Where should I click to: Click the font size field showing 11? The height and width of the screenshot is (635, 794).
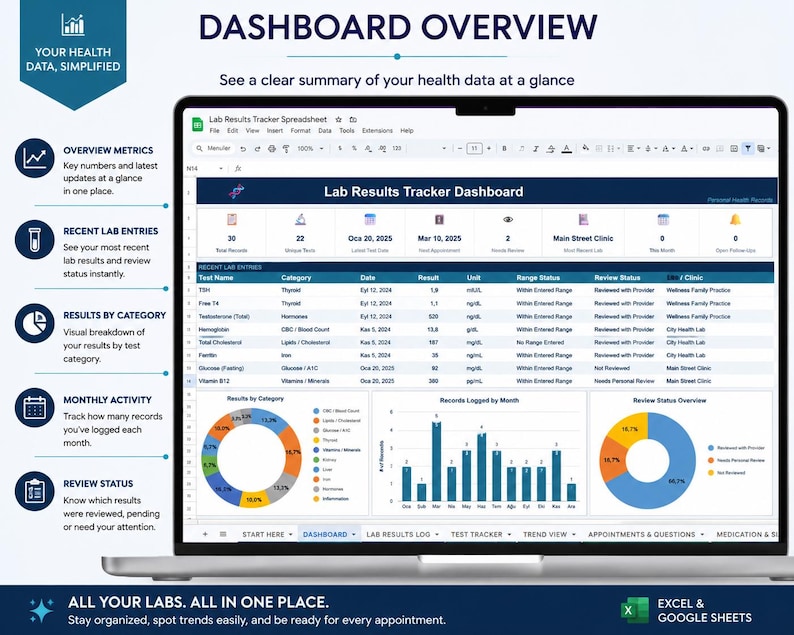474,148
